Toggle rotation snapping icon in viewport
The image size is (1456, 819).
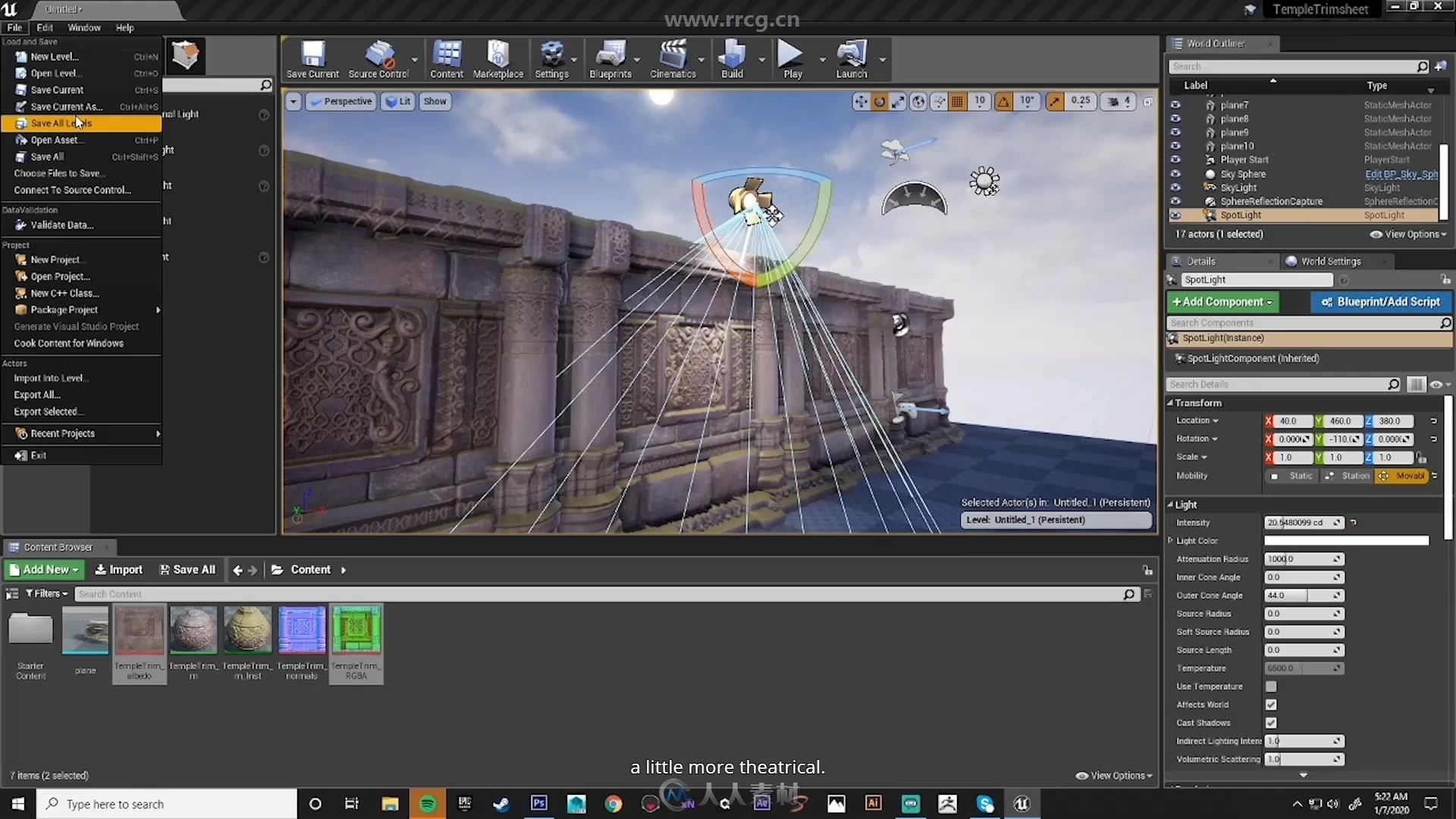(1003, 101)
